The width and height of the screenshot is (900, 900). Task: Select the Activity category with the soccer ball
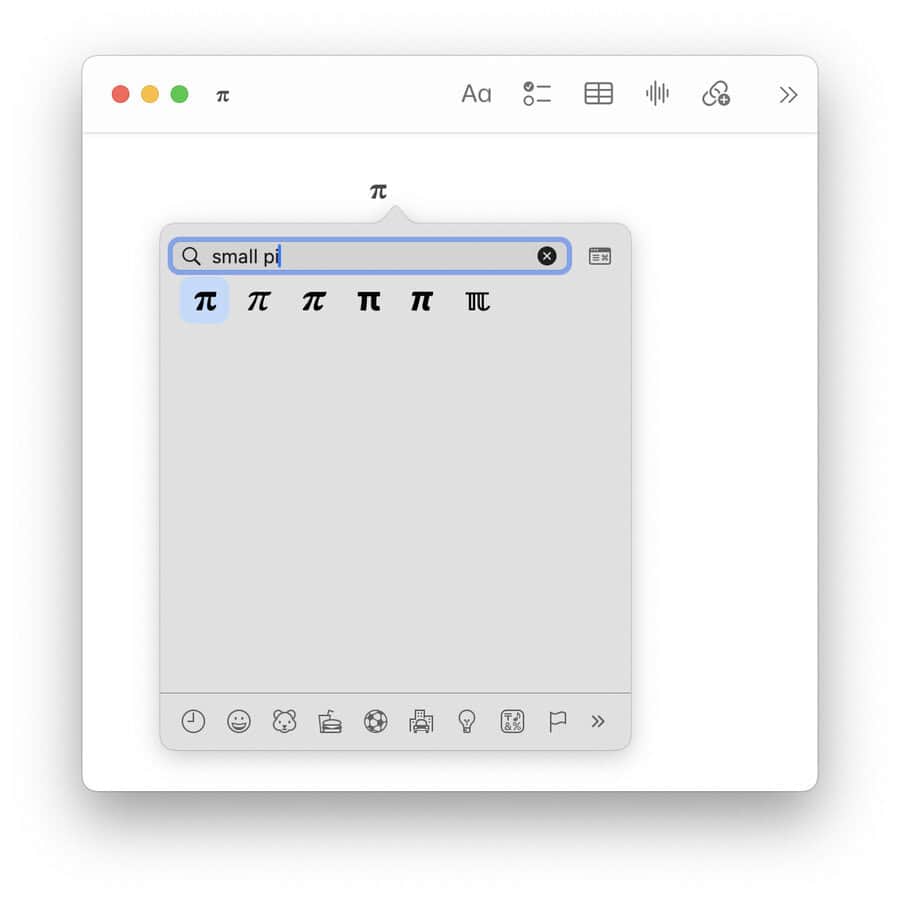pyautogui.click(x=375, y=721)
